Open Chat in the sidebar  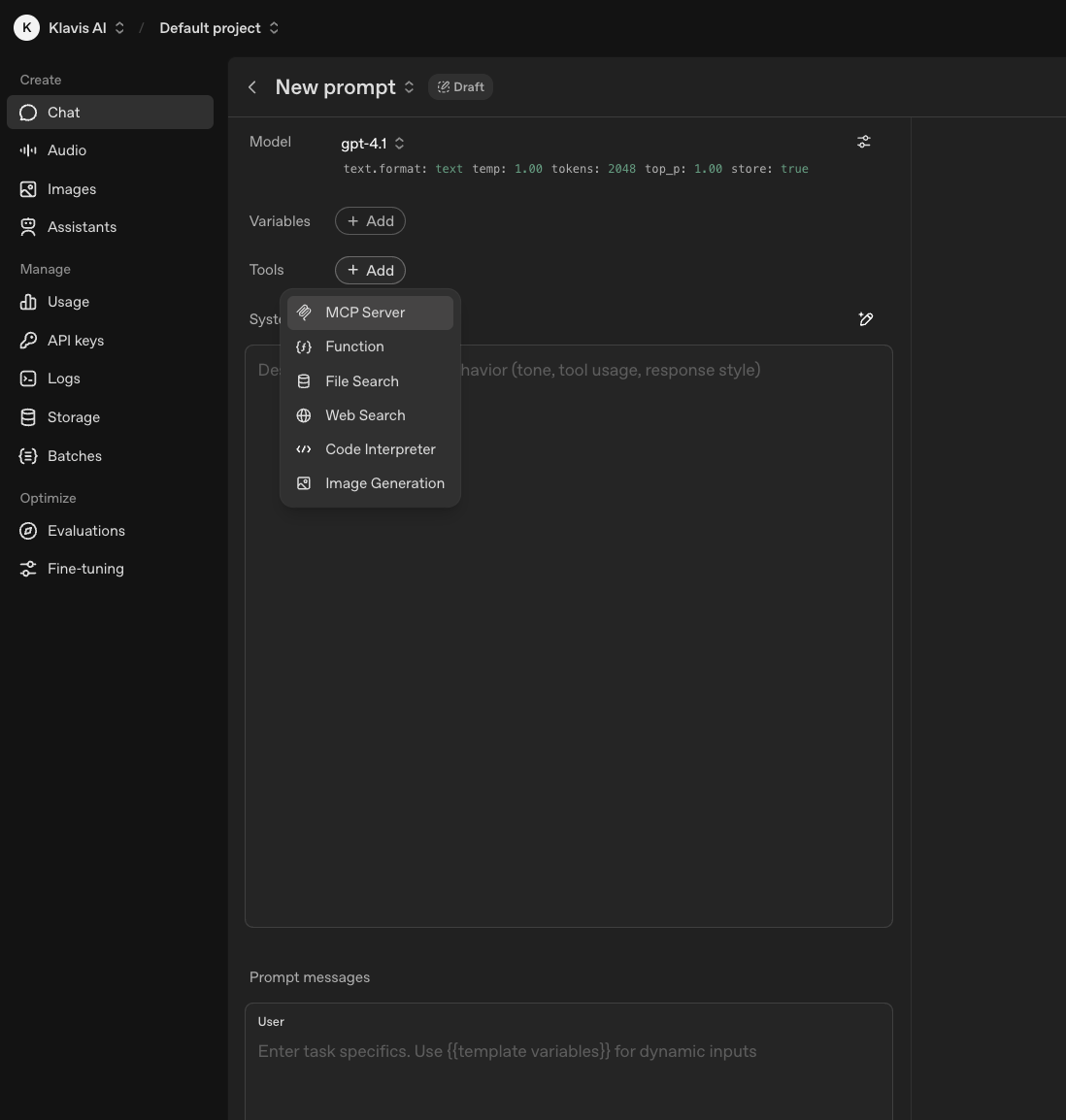coord(110,113)
